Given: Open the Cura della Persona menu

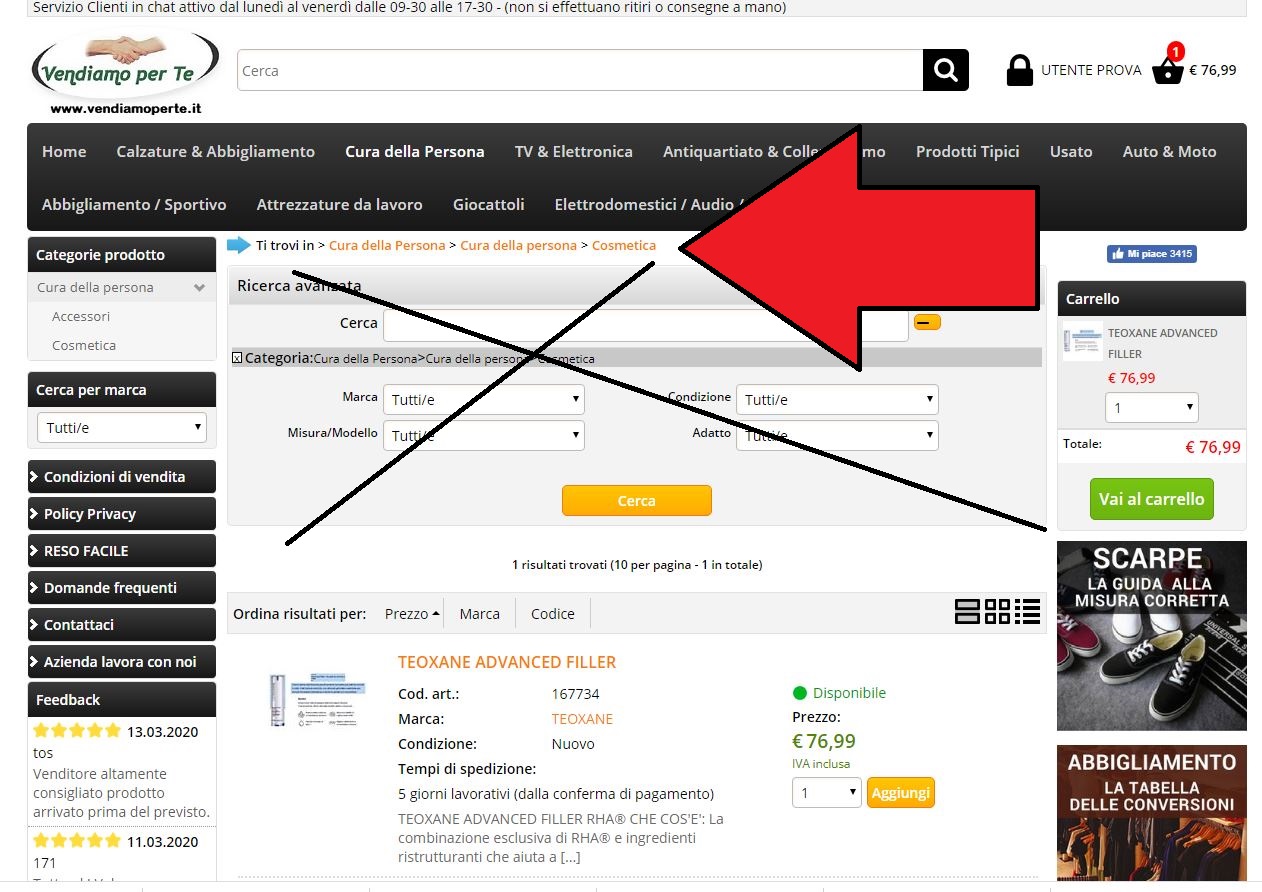Looking at the screenshot, I should click(414, 151).
